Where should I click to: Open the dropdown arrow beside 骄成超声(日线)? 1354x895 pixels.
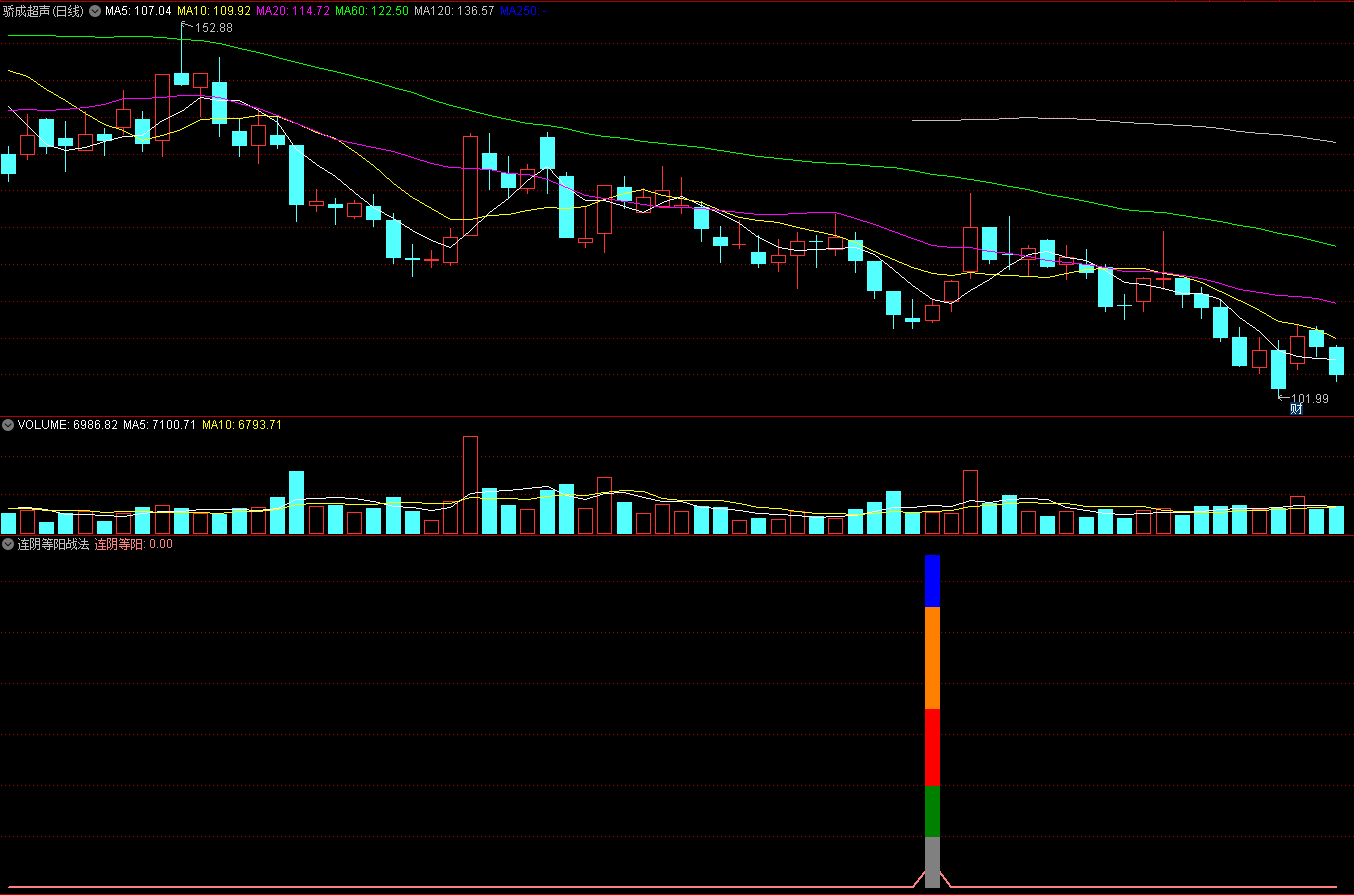(95, 10)
